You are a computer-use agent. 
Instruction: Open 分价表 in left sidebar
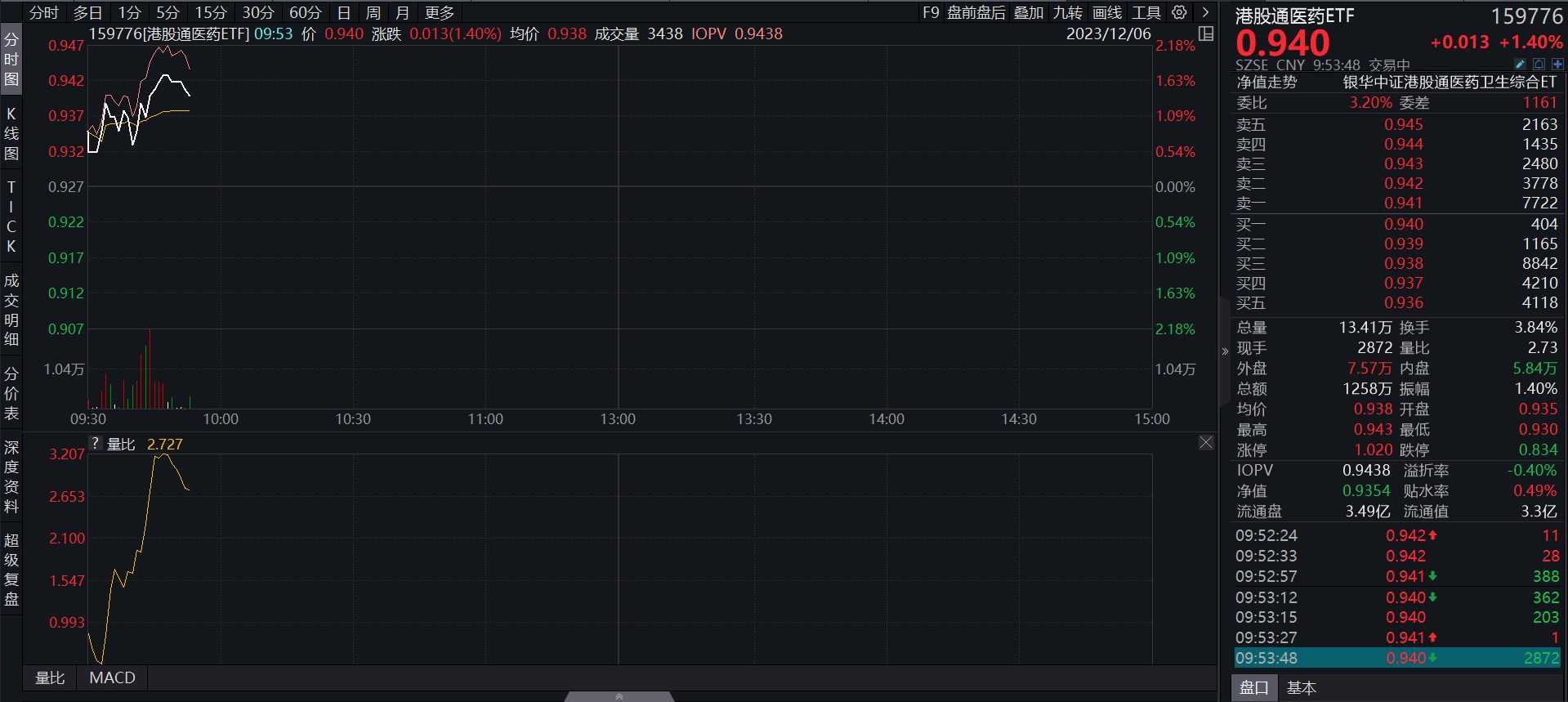pos(11,393)
